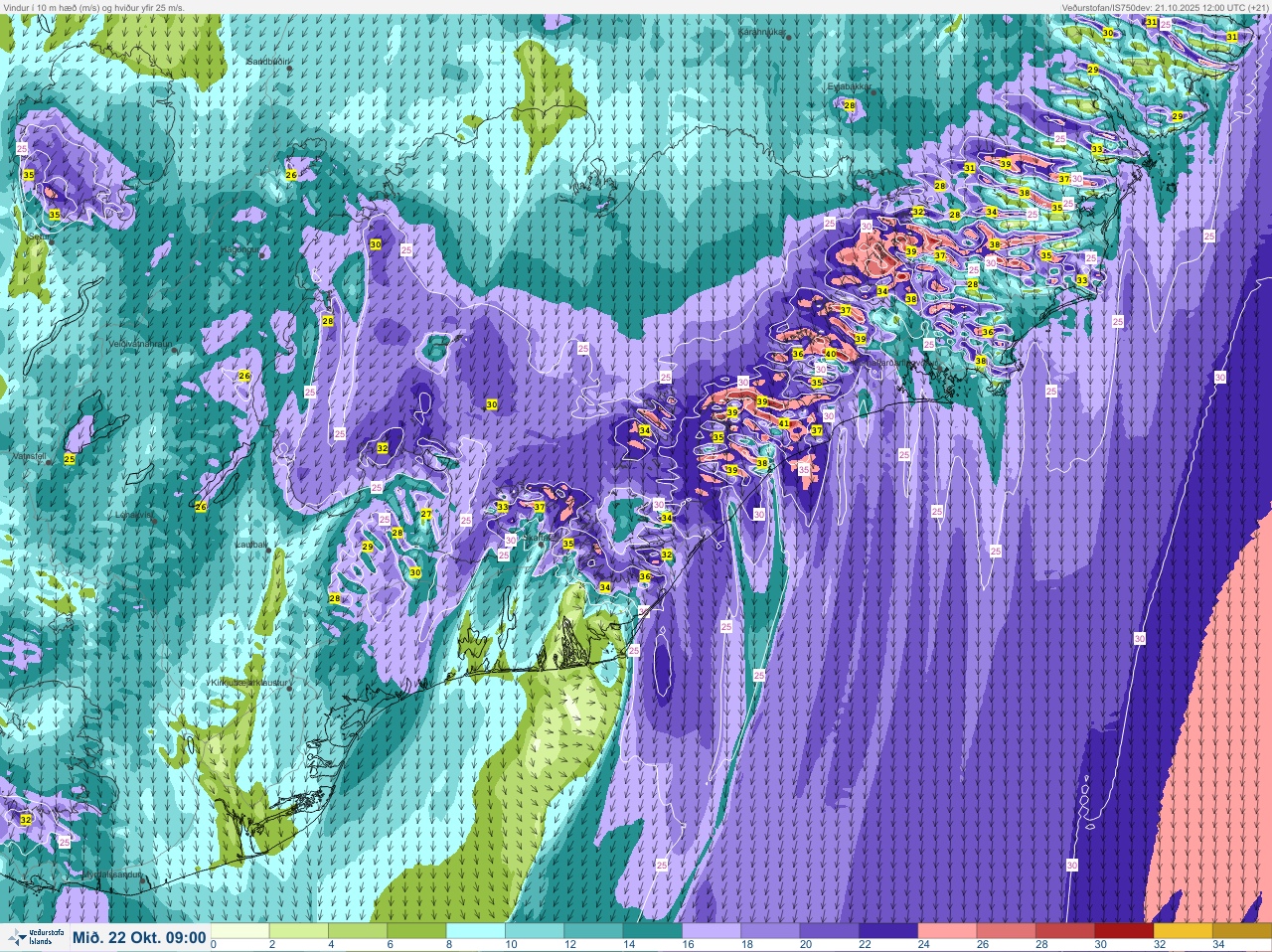1272x952 pixels.
Task: Click the gust value 28 beside Eyjabakkar
Action: (850, 105)
